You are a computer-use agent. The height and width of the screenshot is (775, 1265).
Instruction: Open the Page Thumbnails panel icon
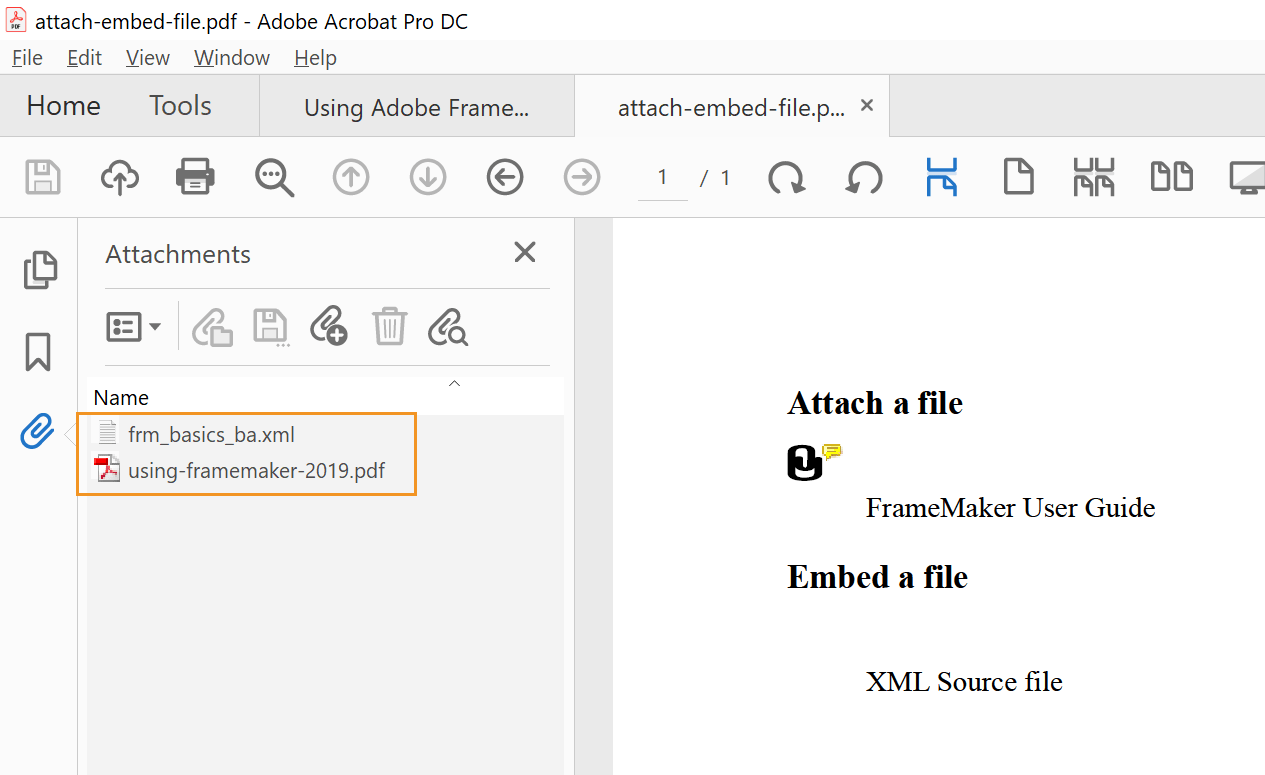tap(40, 270)
